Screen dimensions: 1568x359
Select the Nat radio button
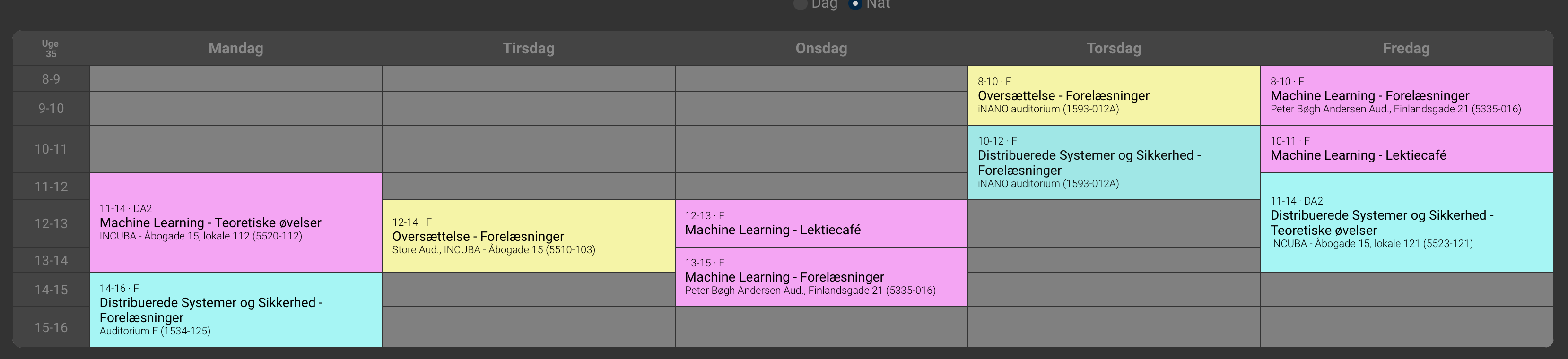pyautogui.click(x=855, y=4)
